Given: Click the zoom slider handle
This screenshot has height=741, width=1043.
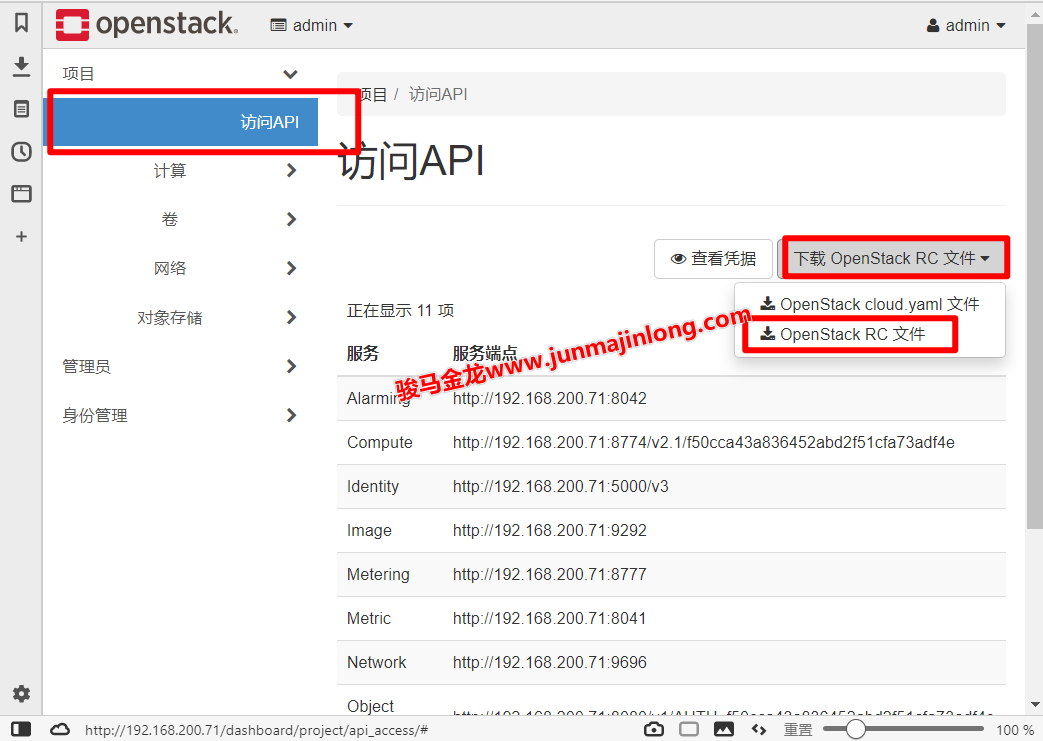Looking at the screenshot, I should 856,730.
